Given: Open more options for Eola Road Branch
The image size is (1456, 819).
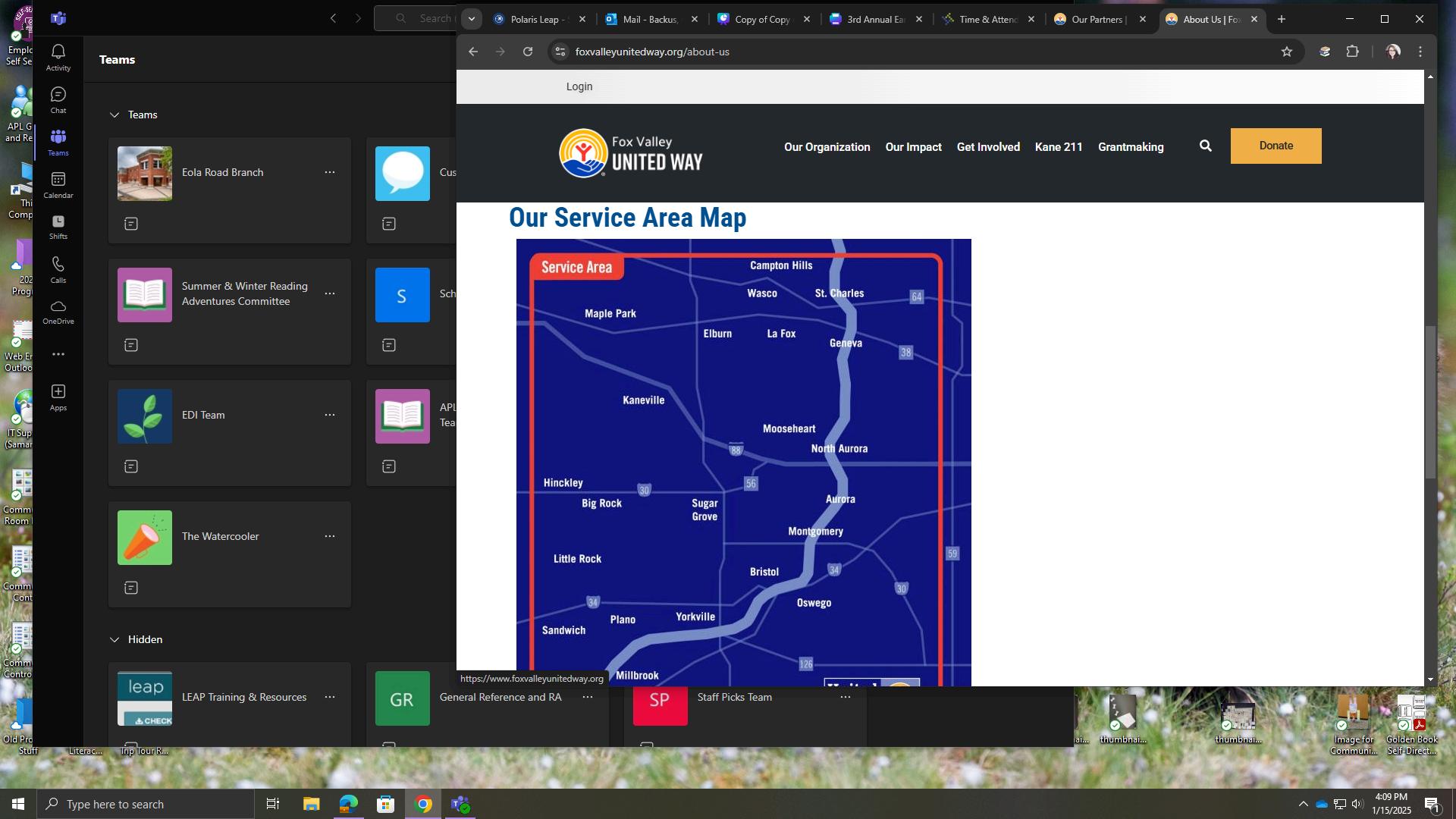Looking at the screenshot, I should [330, 173].
